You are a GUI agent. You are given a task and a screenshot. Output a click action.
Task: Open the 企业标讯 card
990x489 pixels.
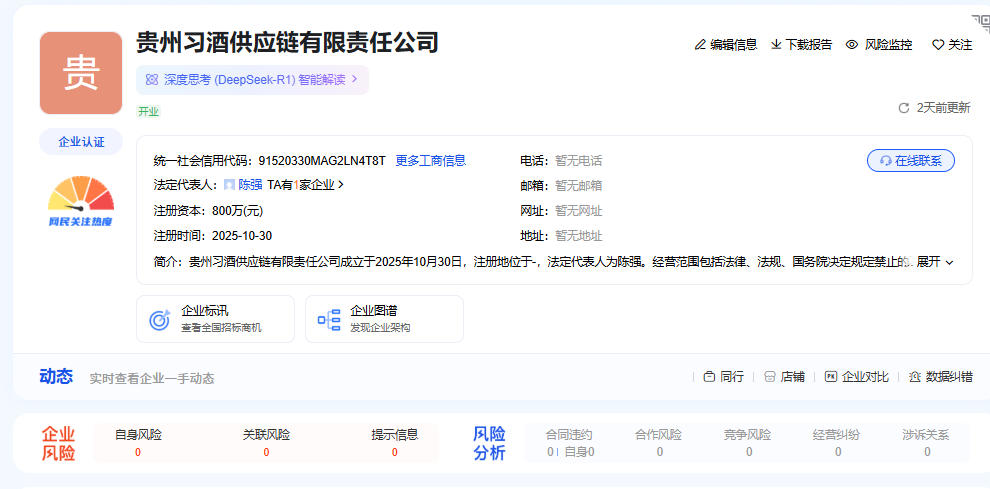pyautogui.click(x=215, y=319)
